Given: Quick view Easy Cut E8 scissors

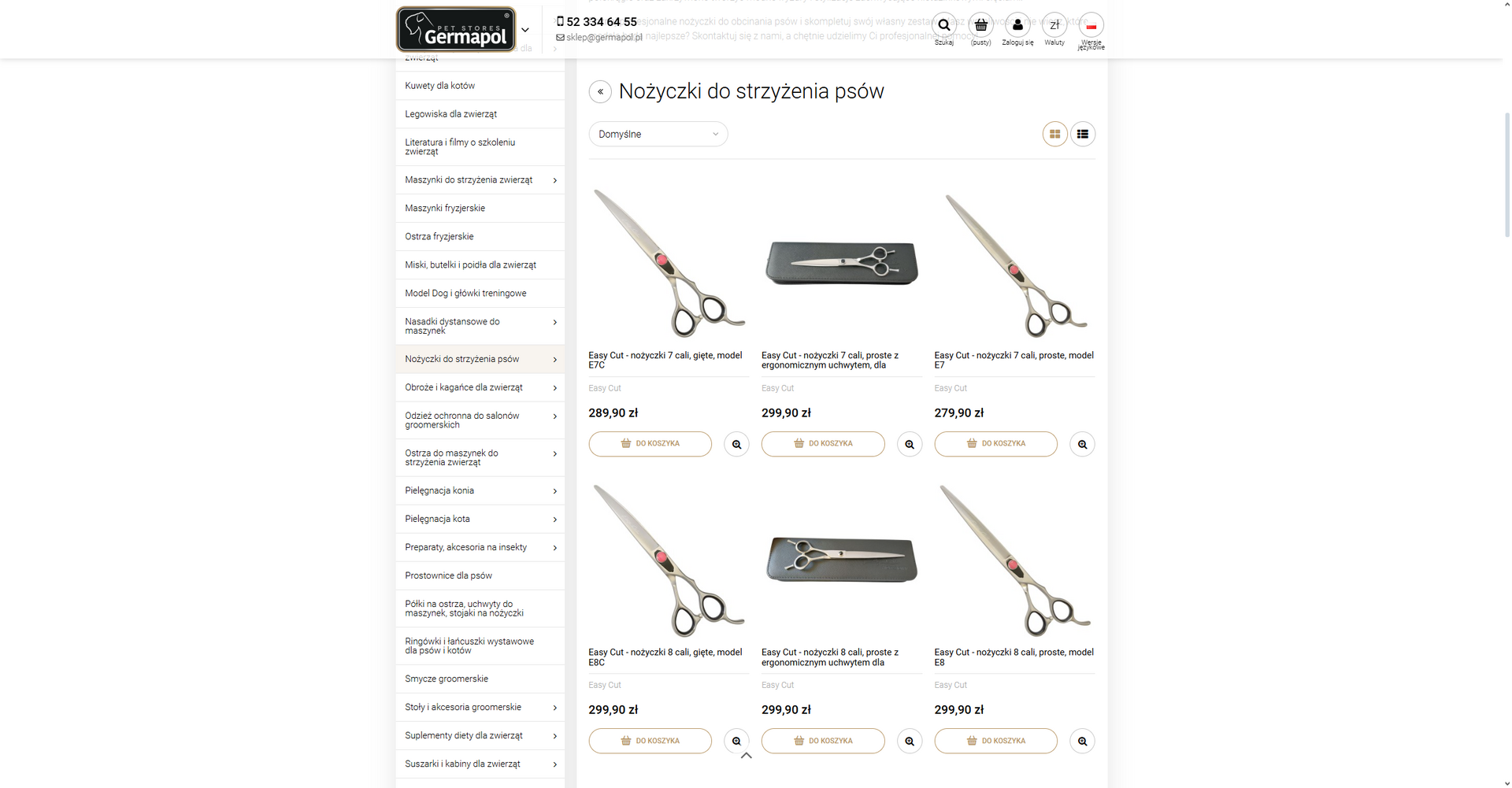Looking at the screenshot, I should click(1083, 741).
